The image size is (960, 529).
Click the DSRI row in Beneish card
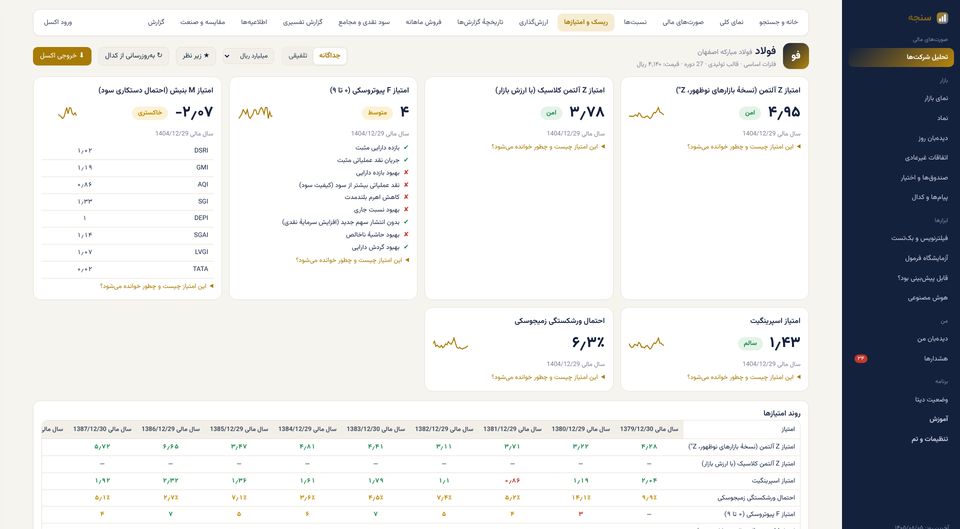pos(127,151)
